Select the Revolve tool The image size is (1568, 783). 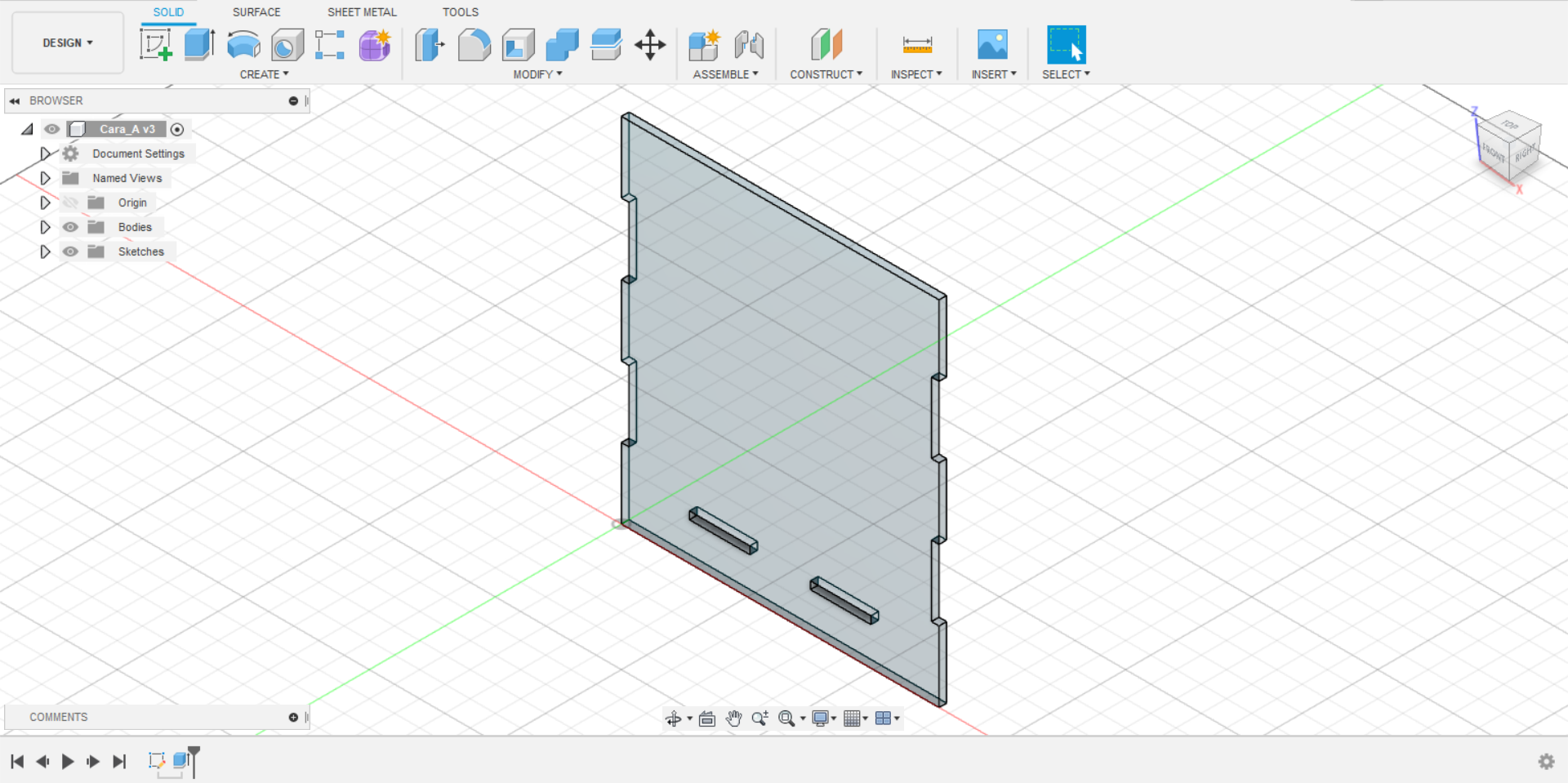(243, 44)
